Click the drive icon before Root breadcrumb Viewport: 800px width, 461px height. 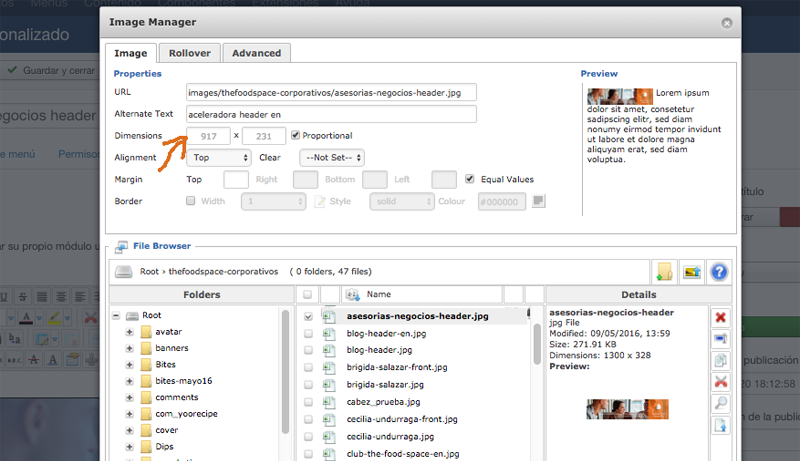pyautogui.click(x=123, y=271)
